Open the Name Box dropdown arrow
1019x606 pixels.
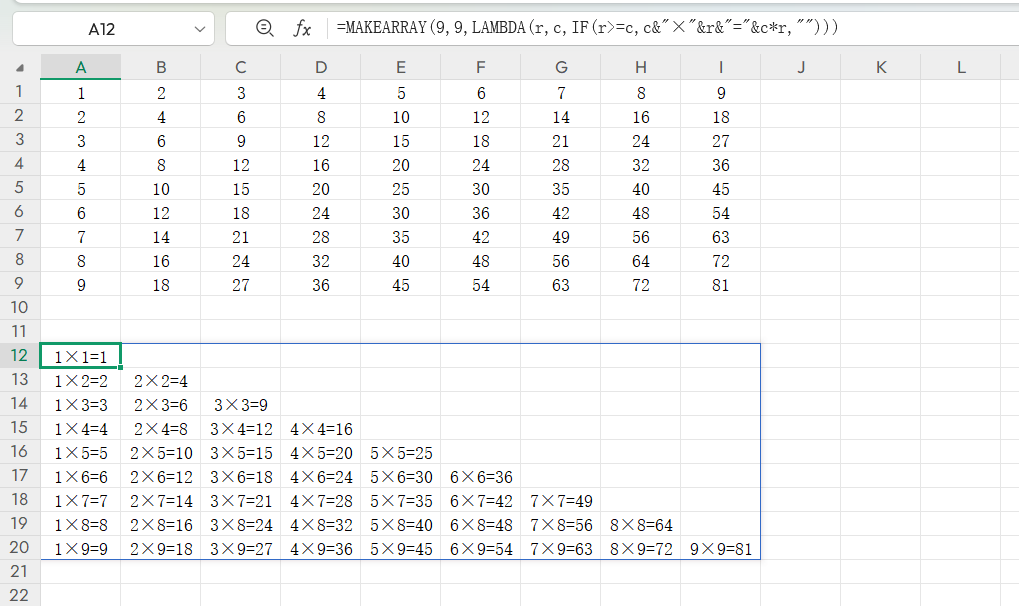click(x=197, y=29)
